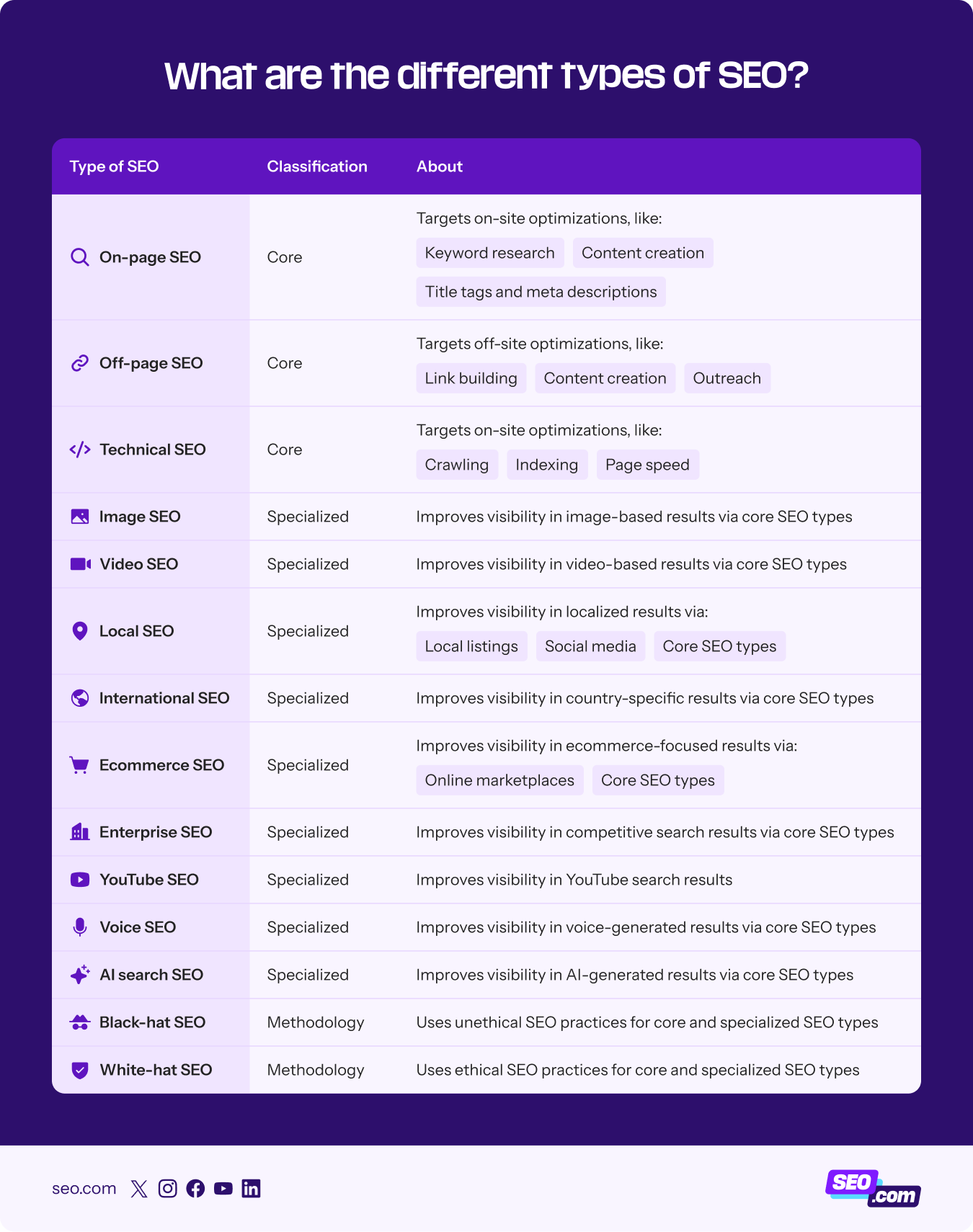The image size is (973, 1232).
Task: Click the shopping cart icon for Ecommerce SEO
Action: [79, 765]
